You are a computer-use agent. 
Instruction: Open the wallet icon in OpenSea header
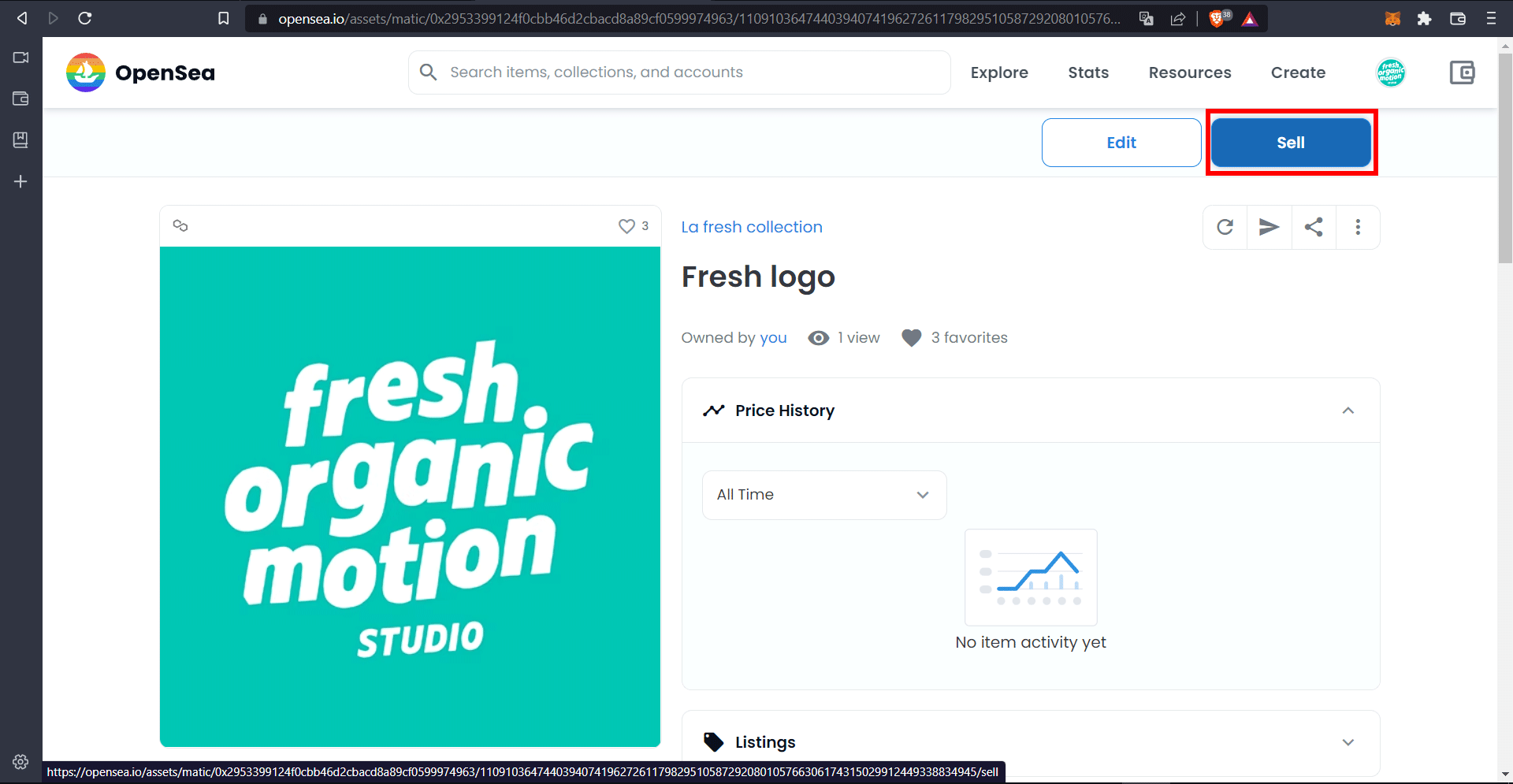(x=1462, y=72)
